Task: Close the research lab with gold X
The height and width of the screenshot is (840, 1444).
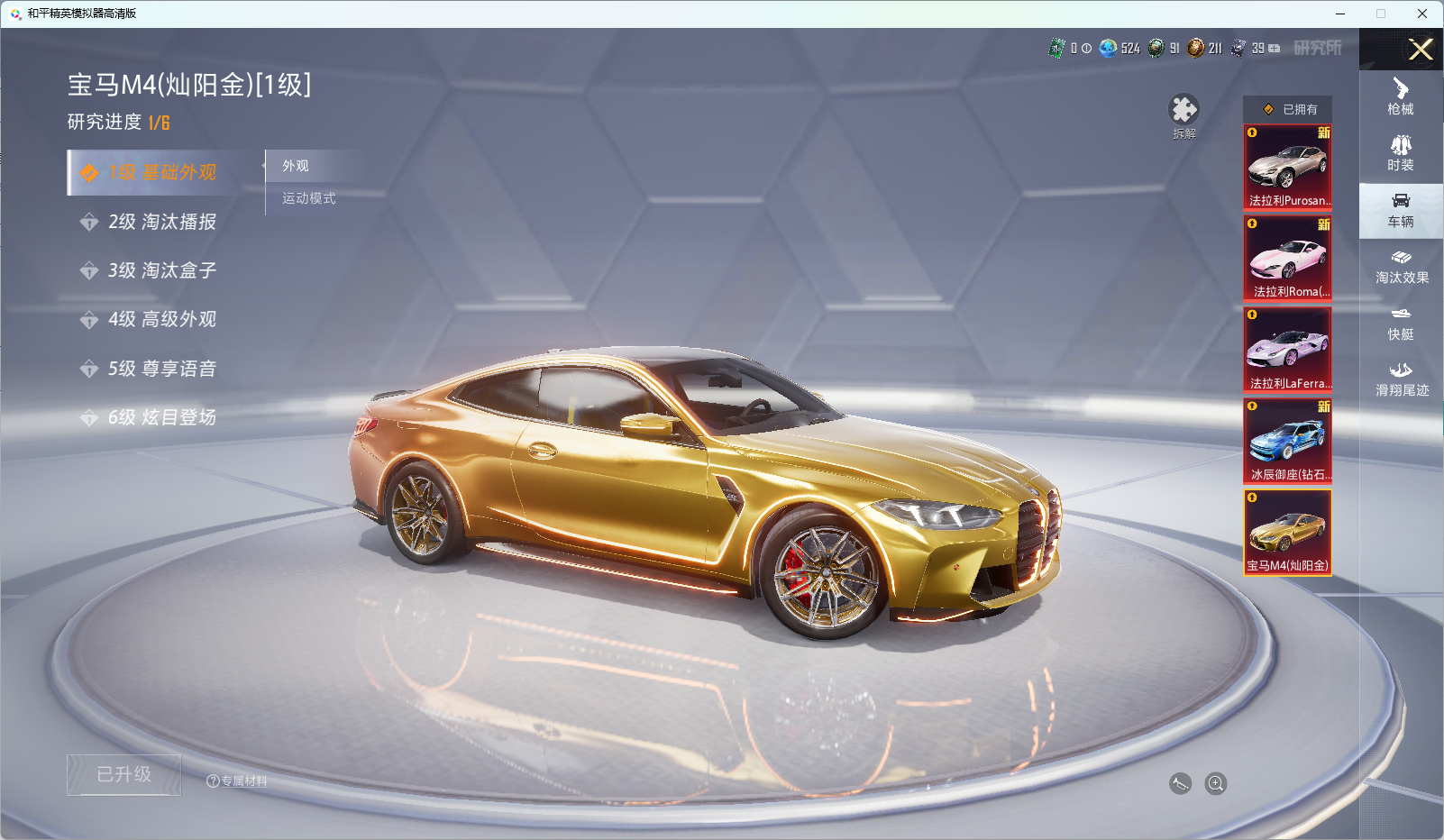Action: pos(1421,50)
